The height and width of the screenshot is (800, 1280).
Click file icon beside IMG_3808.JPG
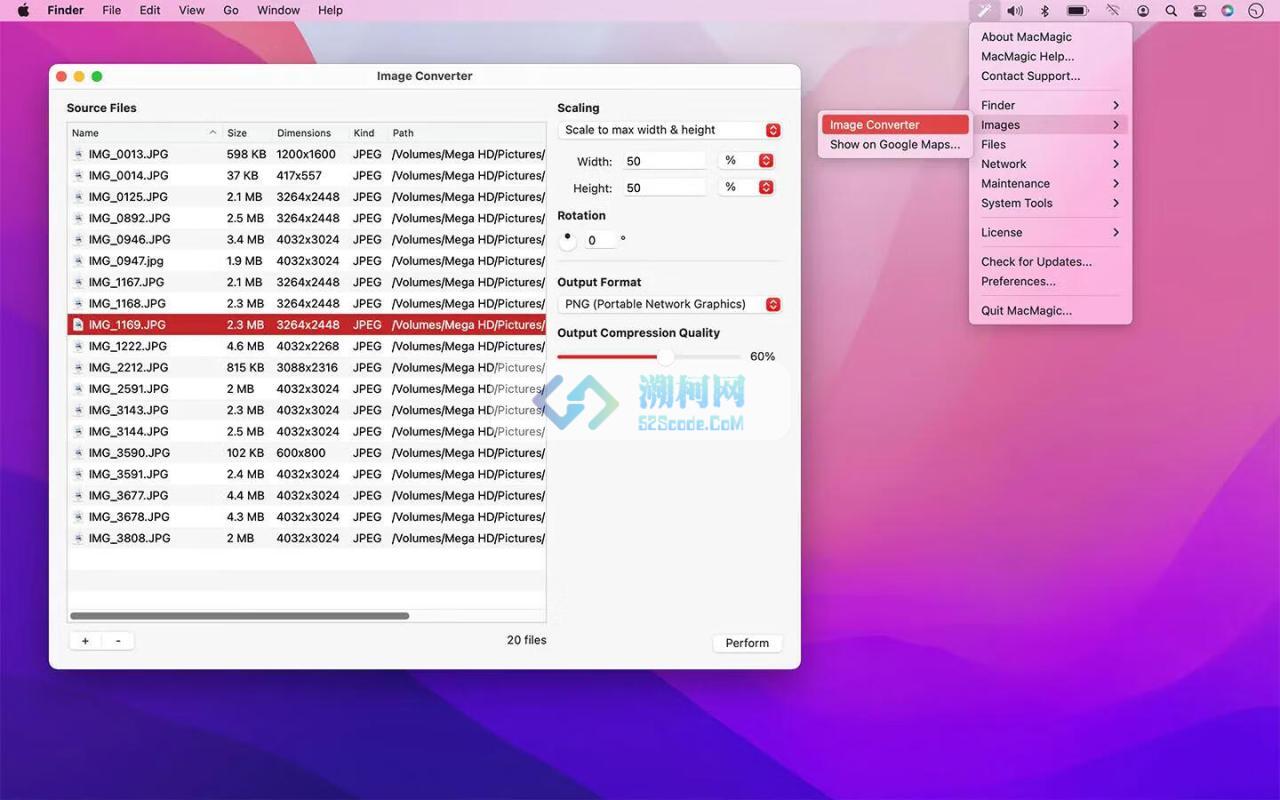coord(78,538)
